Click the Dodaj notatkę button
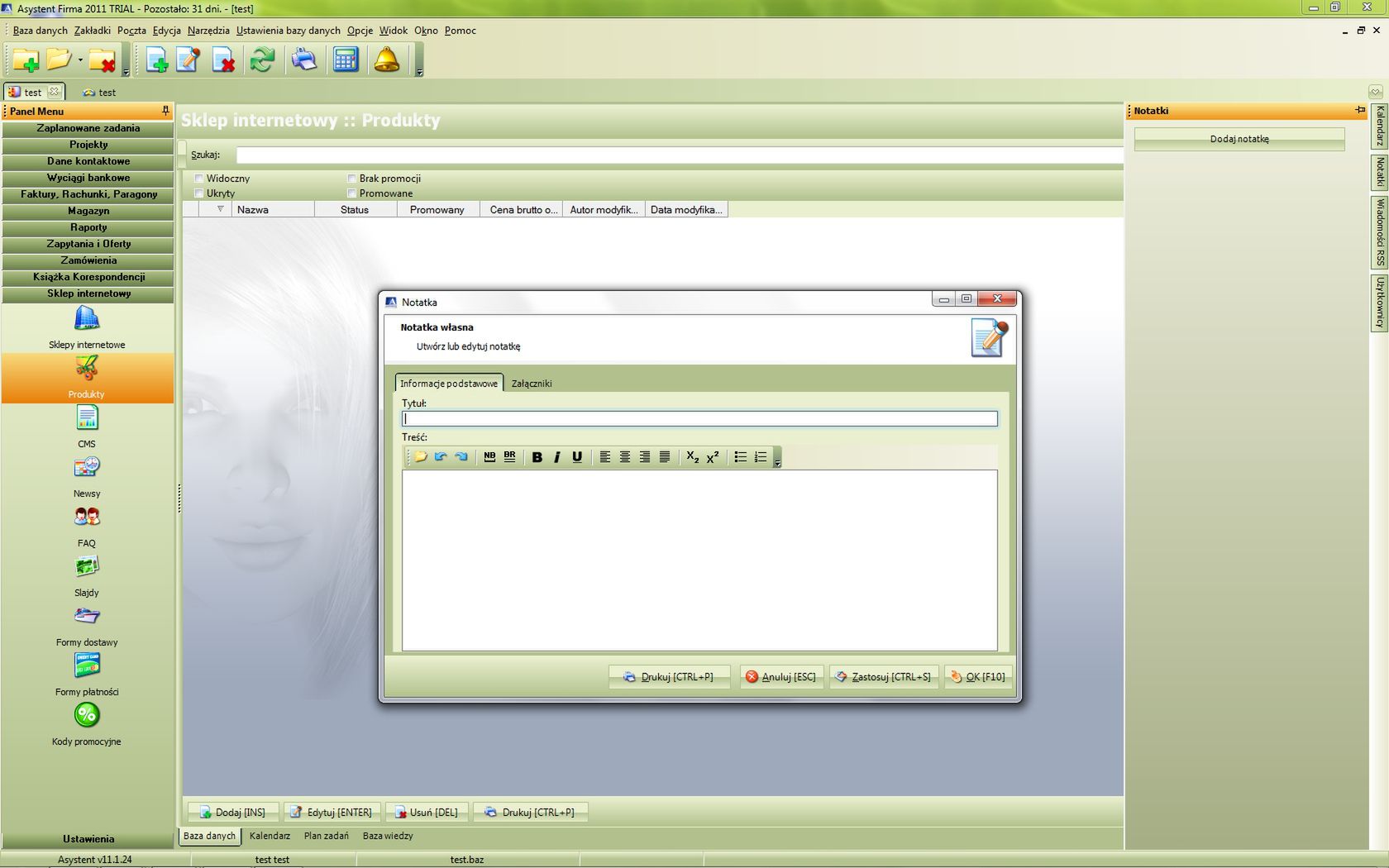The height and width of the screenshot is (868, 1389). pos(1239,139)
